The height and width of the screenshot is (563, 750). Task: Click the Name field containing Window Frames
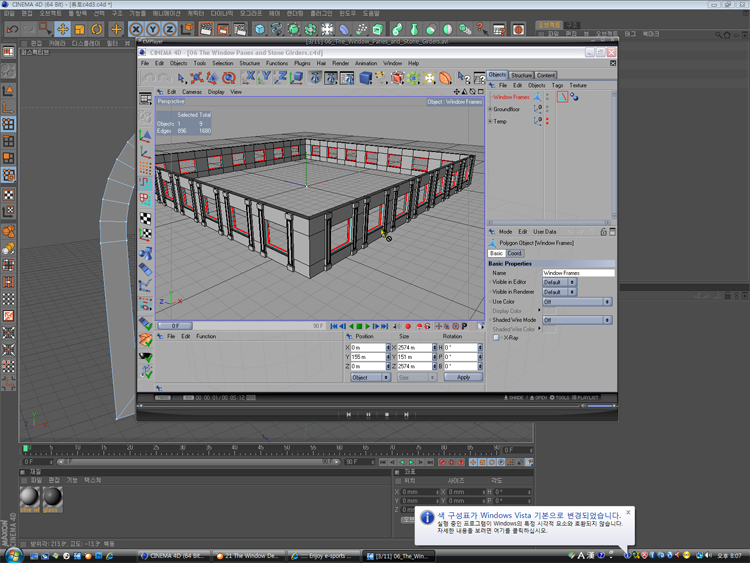point(578,273)
